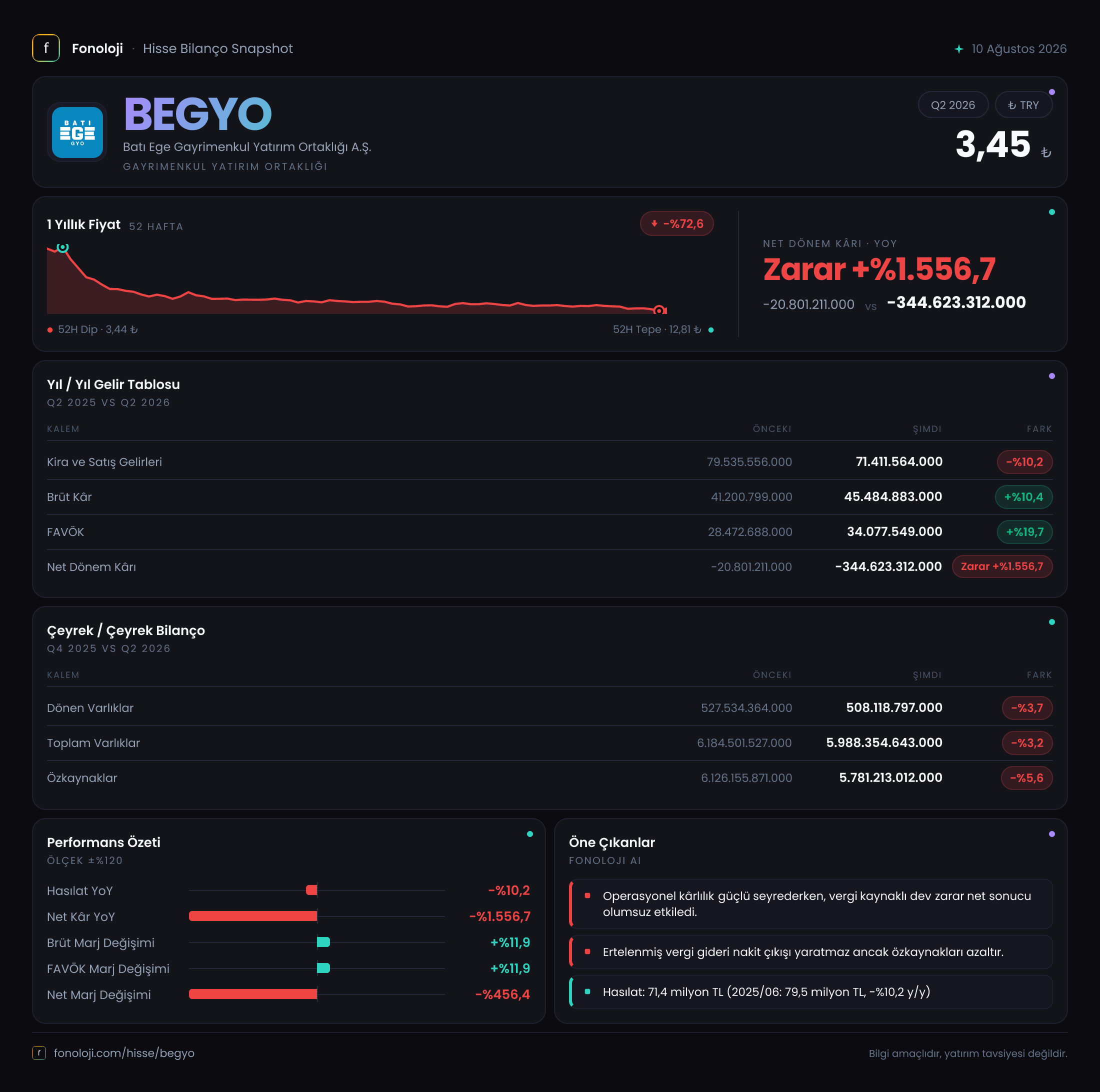This screenshot has width=1100, height=1092.
Task: Click the 6.126.155.871.000 previous equity value
Action: [746, 777]
